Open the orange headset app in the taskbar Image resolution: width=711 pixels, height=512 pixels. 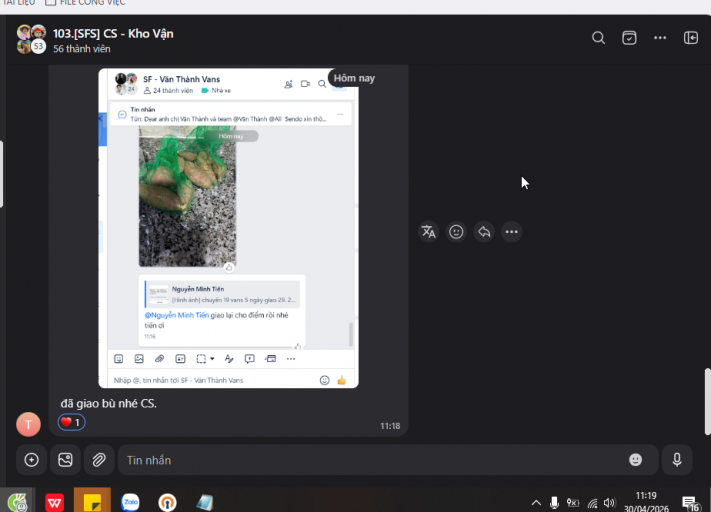[x=167, y=502]
